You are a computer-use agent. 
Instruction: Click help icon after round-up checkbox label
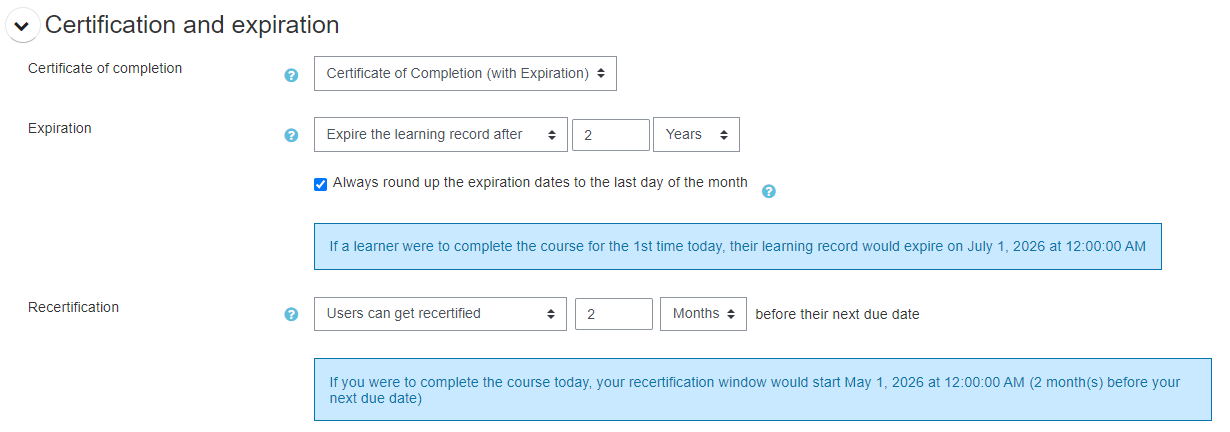[769, 191]
